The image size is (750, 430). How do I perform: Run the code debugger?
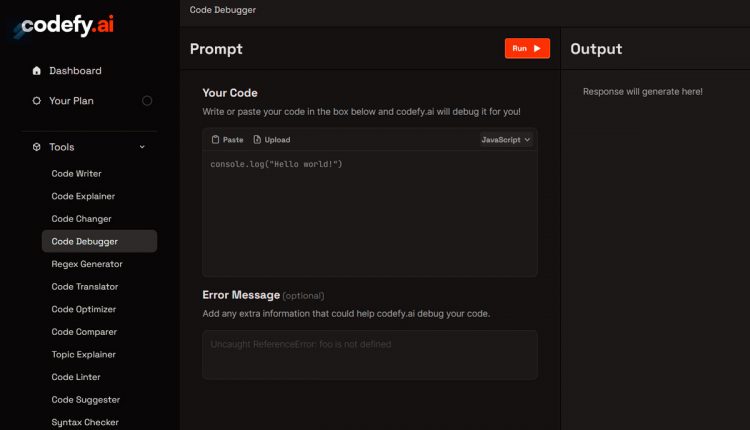pos(527,48)
